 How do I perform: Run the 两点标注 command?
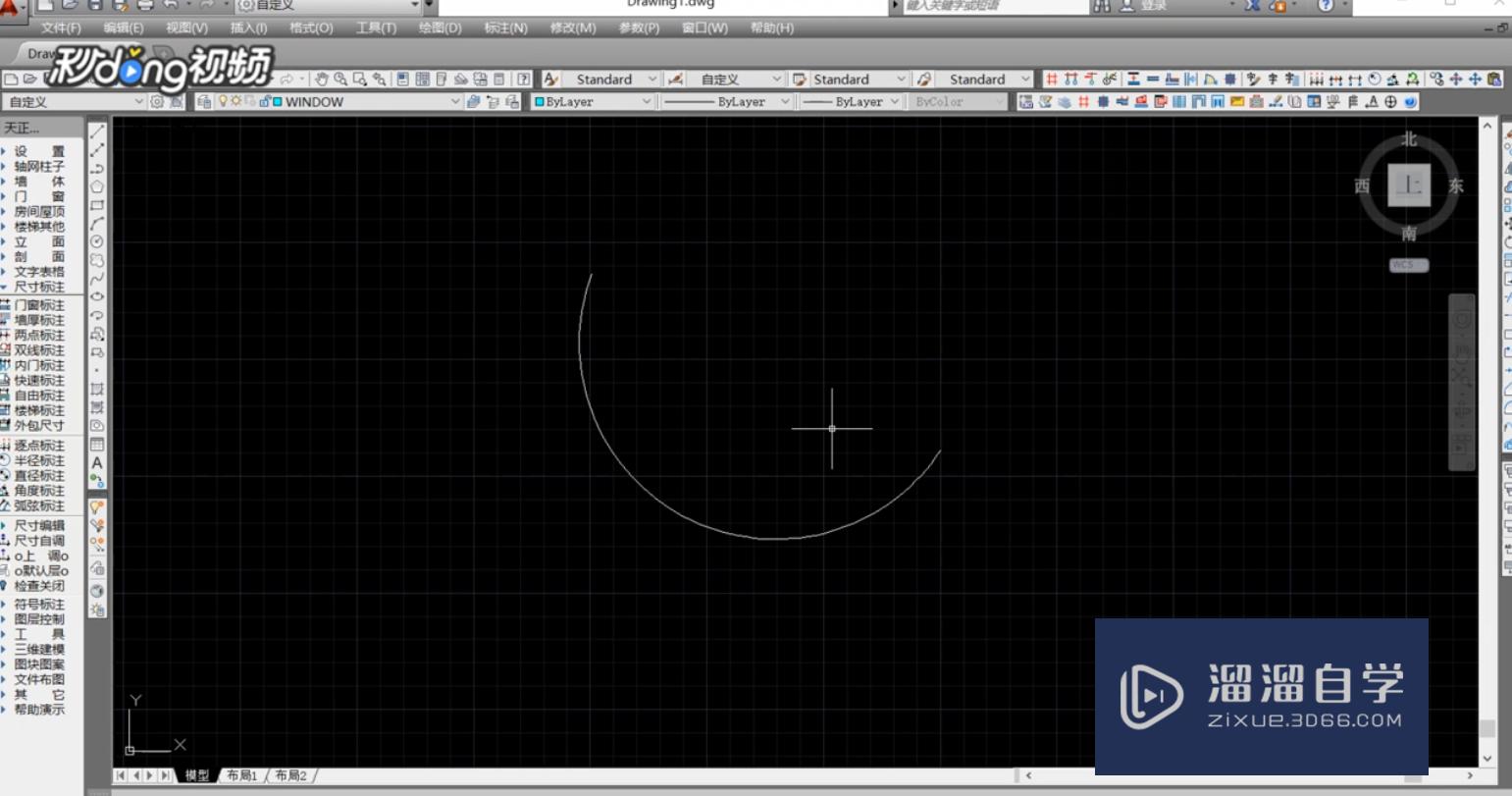[x=39, y=335]
